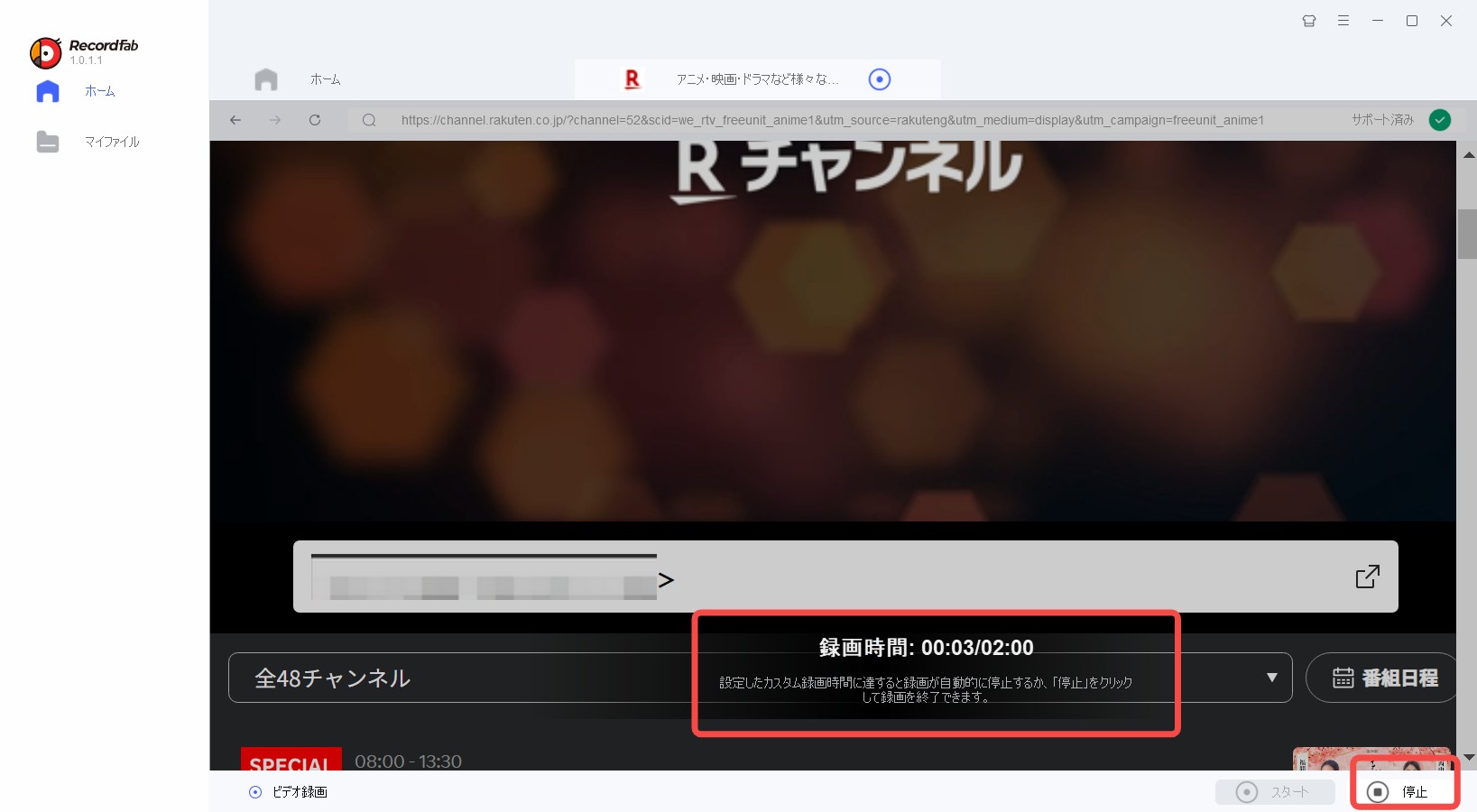
Task: Open the hamburger menu in title bar
Action: [1343, 21]
